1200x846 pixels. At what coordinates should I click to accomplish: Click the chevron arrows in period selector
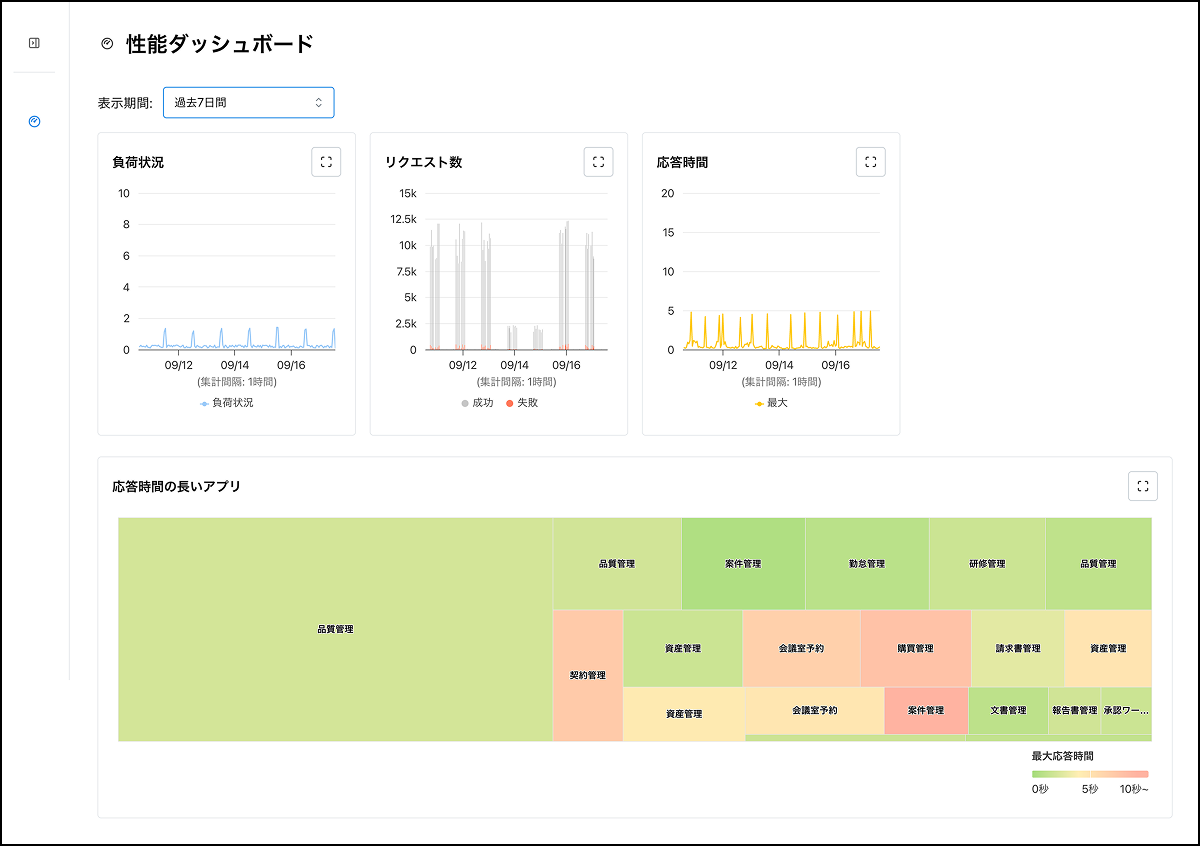(318, 102)
